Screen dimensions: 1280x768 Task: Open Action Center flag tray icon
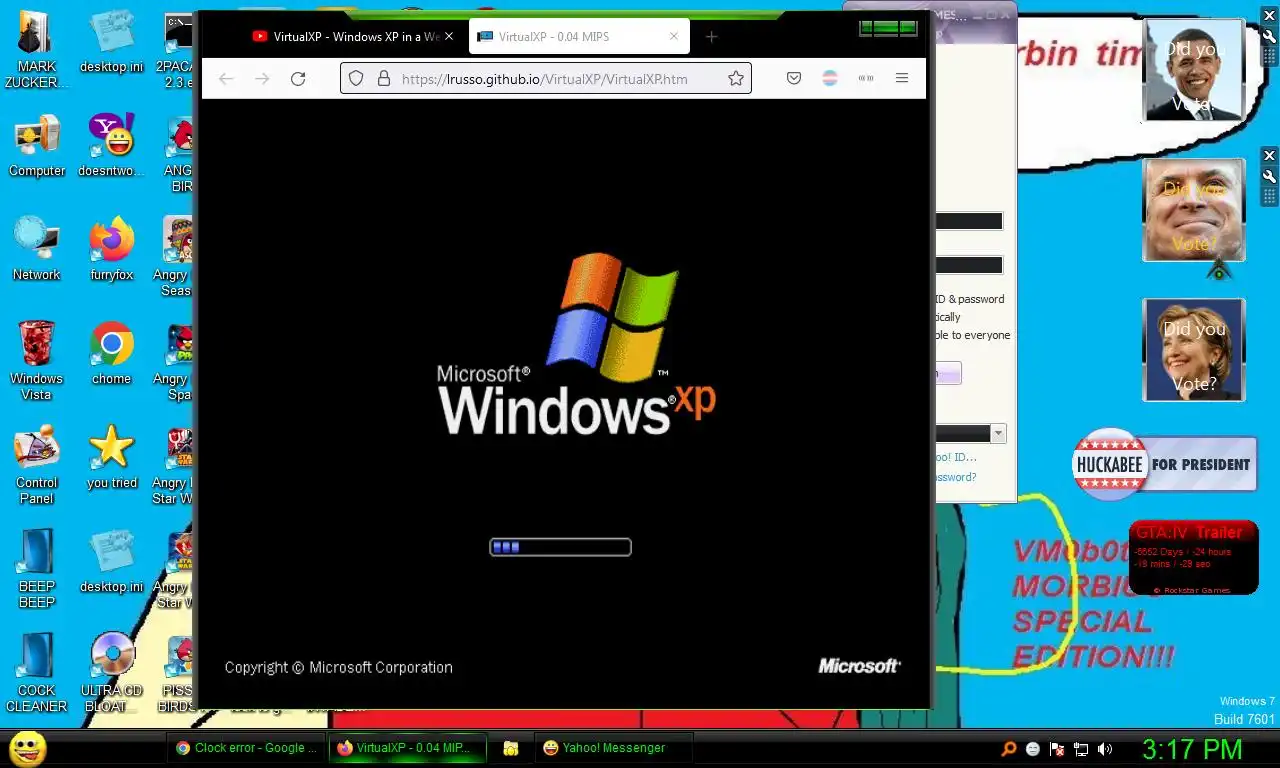point(1057,749)
